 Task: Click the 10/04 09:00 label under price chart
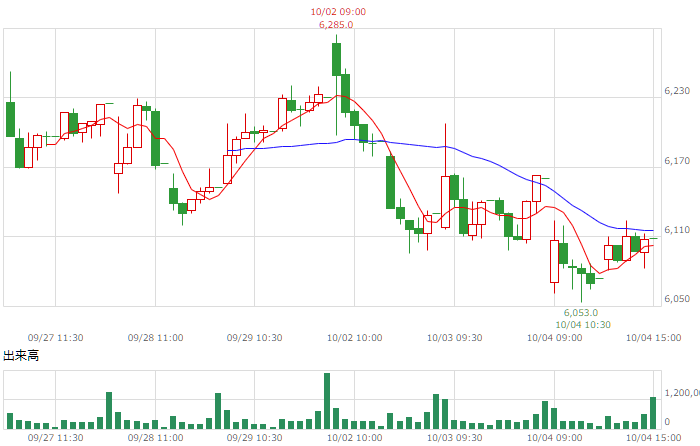pyautogui.click(x=554, y=338)
